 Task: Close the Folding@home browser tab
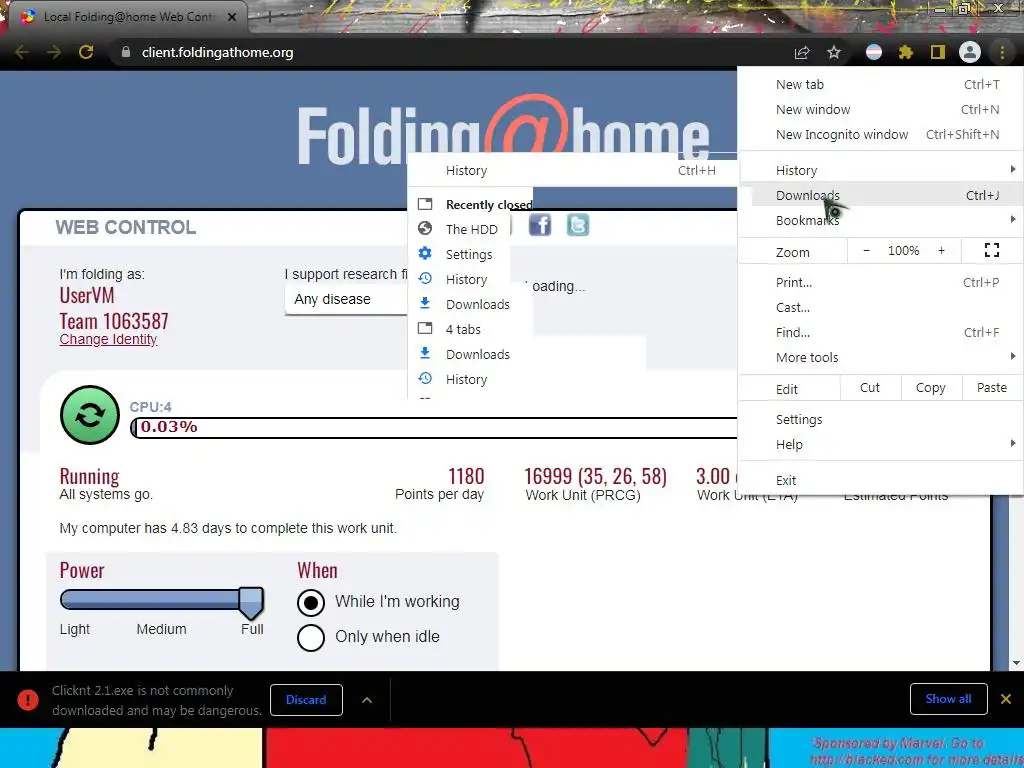[232, 17]
